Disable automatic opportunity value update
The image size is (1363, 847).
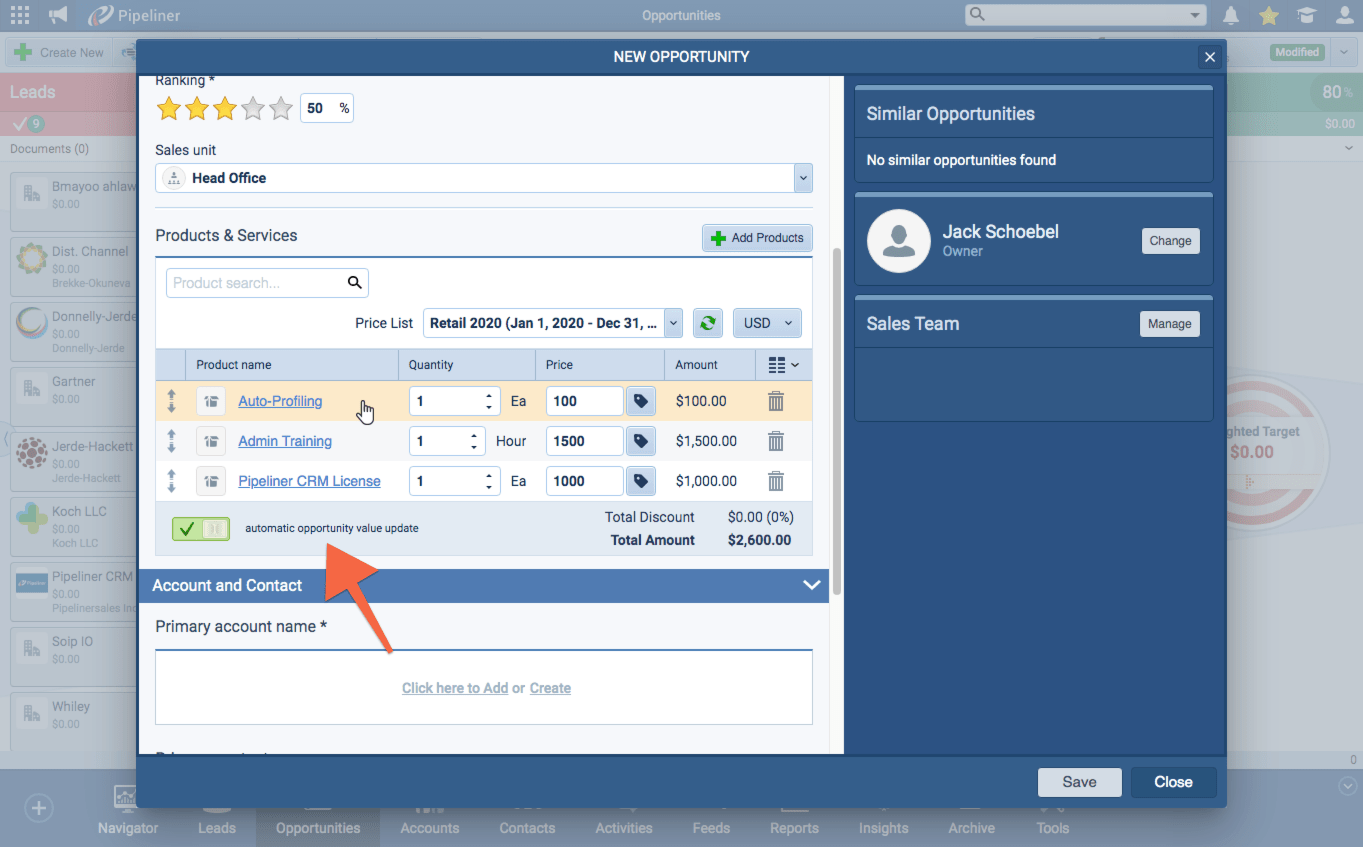[199, 527]
